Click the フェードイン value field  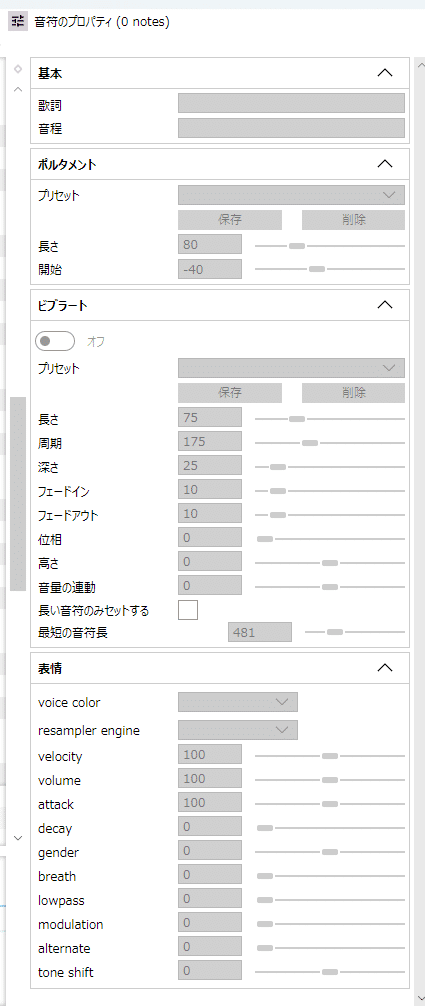tap(210, 489)
